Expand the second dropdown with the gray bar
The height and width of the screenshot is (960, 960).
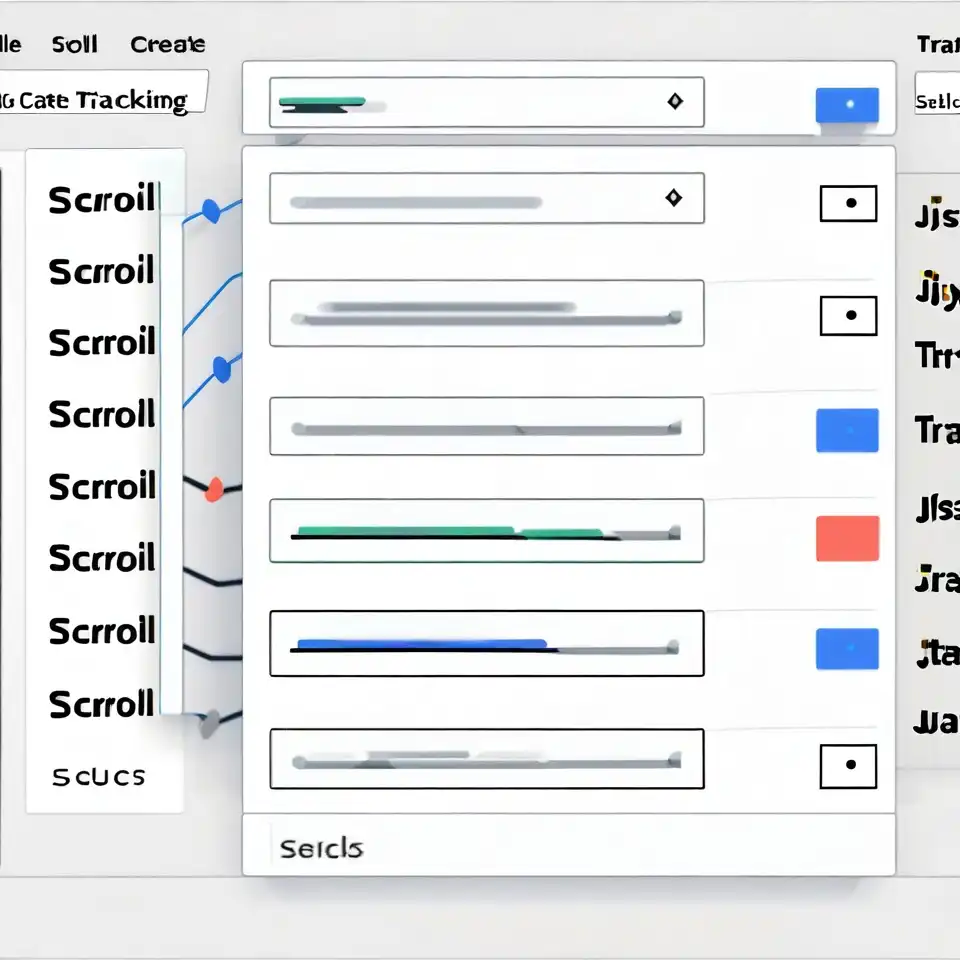pos(486,199)
